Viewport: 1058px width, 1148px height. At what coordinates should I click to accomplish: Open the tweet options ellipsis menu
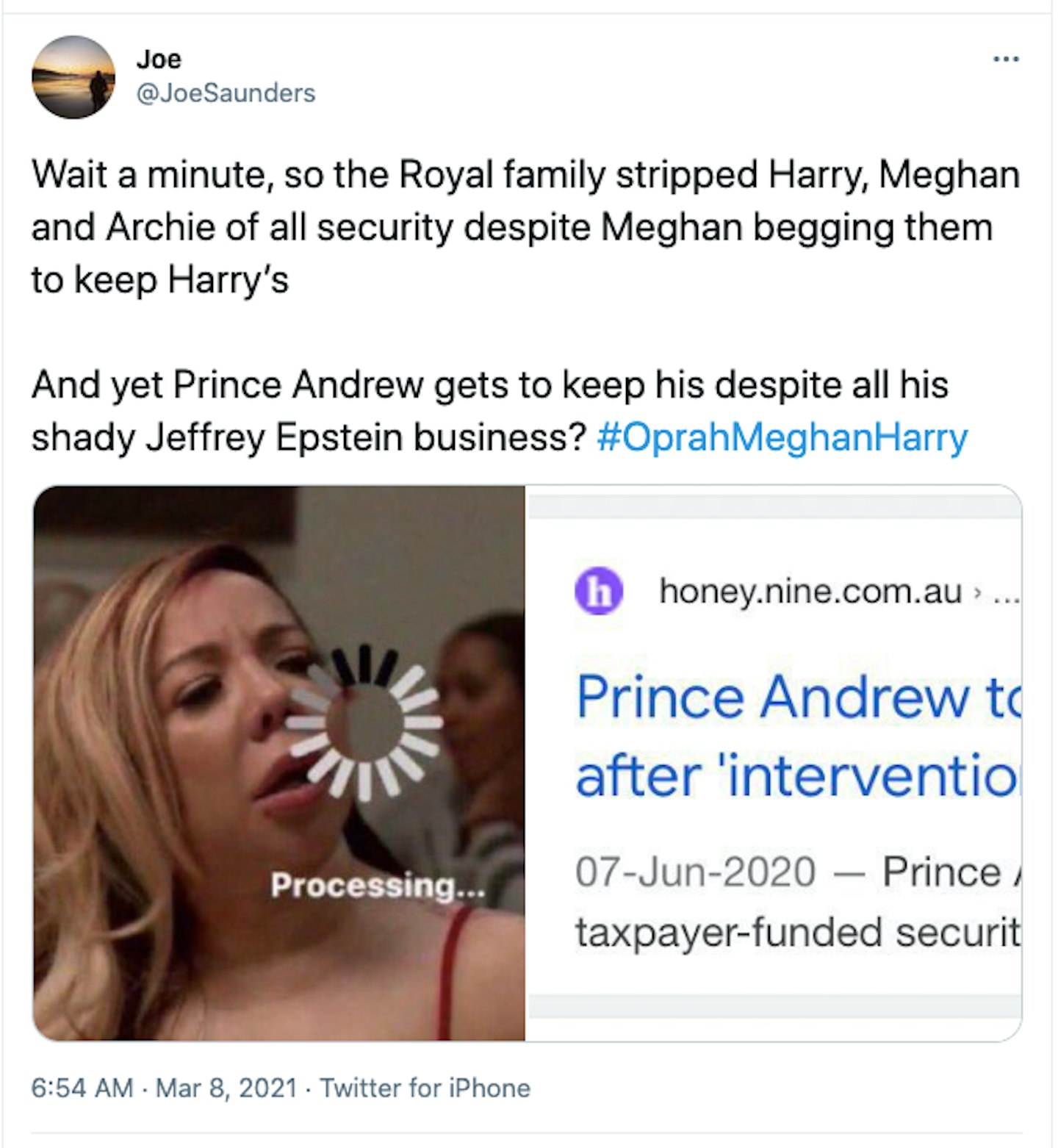tap(1007, 60)
